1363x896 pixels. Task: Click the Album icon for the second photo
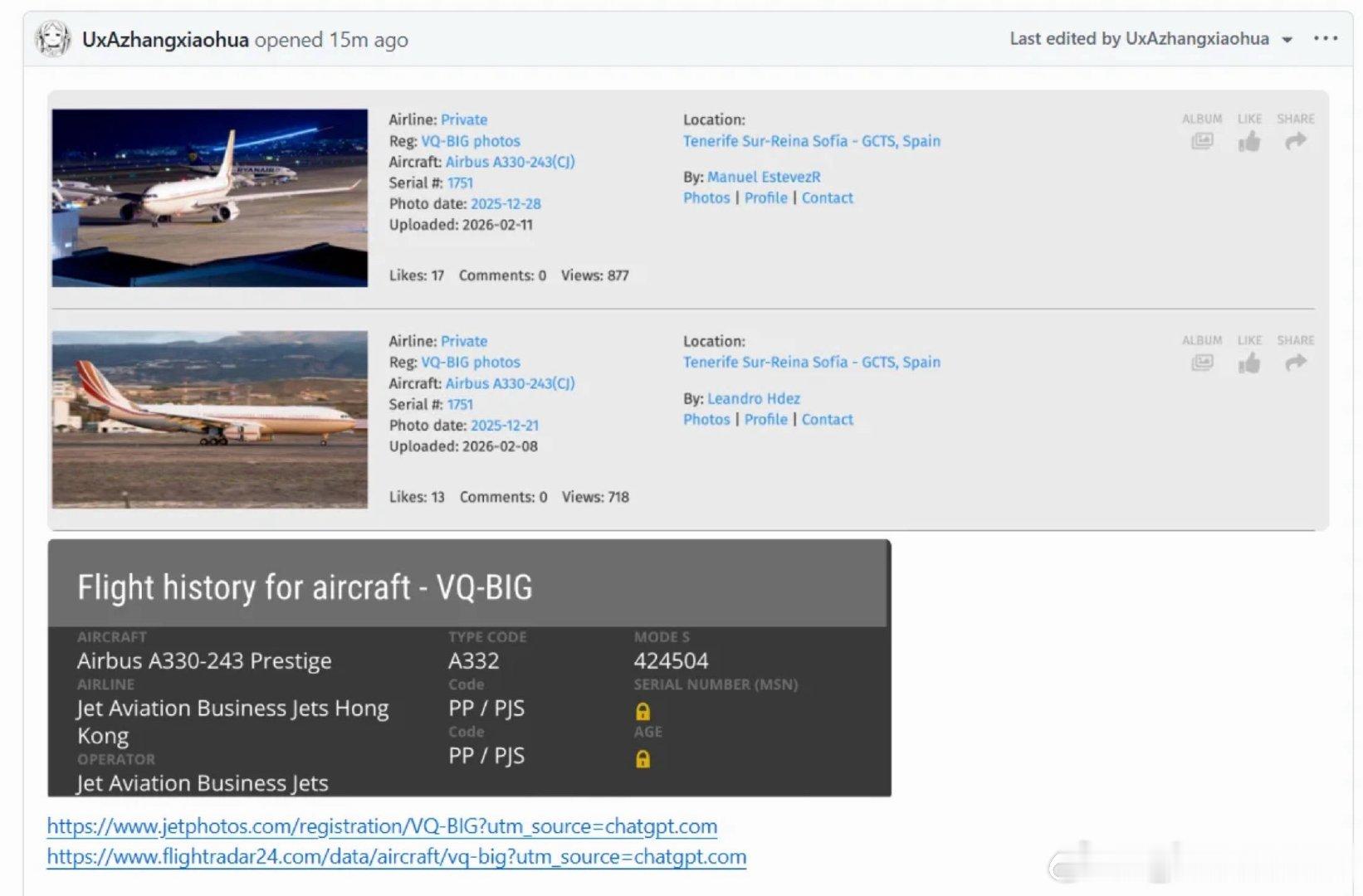[1202, 363]
